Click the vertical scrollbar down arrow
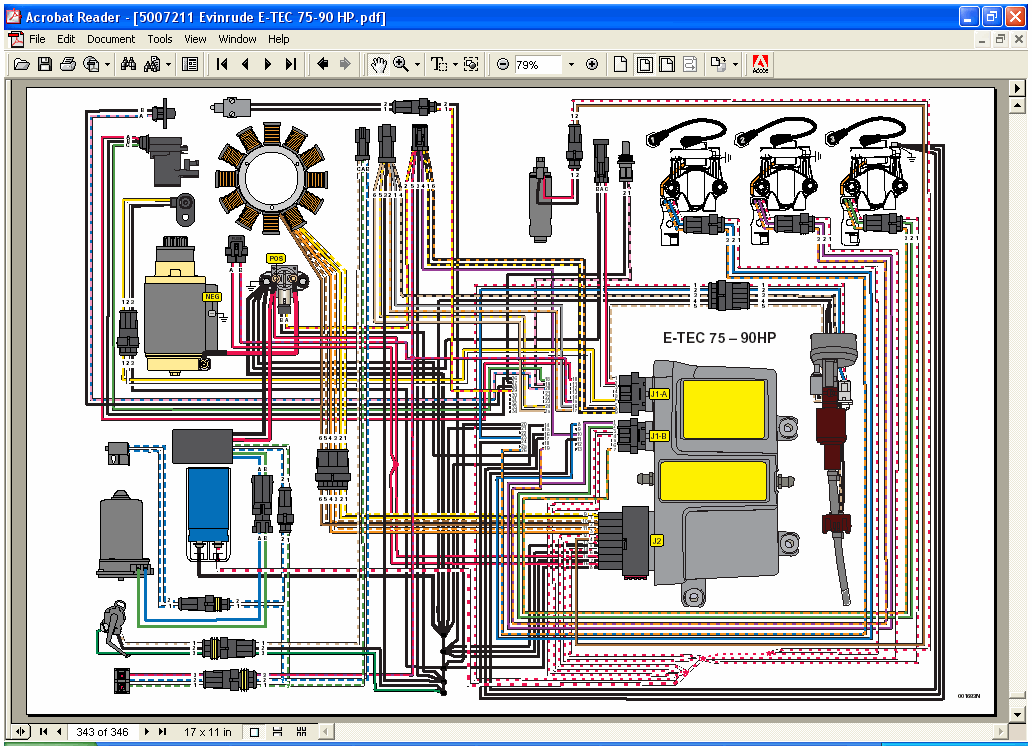 [x=1018, y=714]
